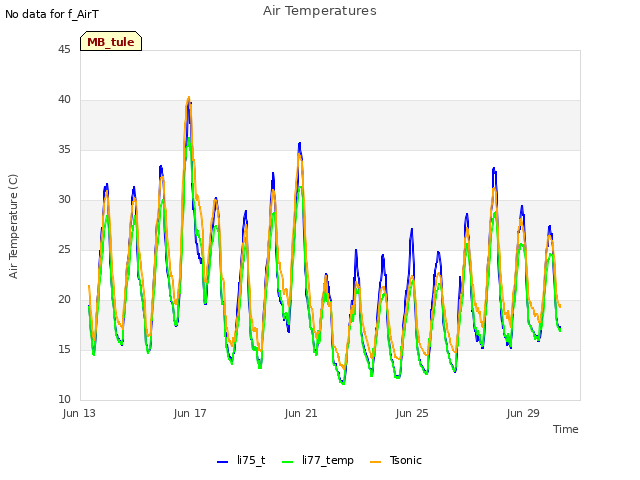The width and height of the screenshot is (640, 480).
Task: Click the Jun 17 x-axis label
Action: coord(190,413)
